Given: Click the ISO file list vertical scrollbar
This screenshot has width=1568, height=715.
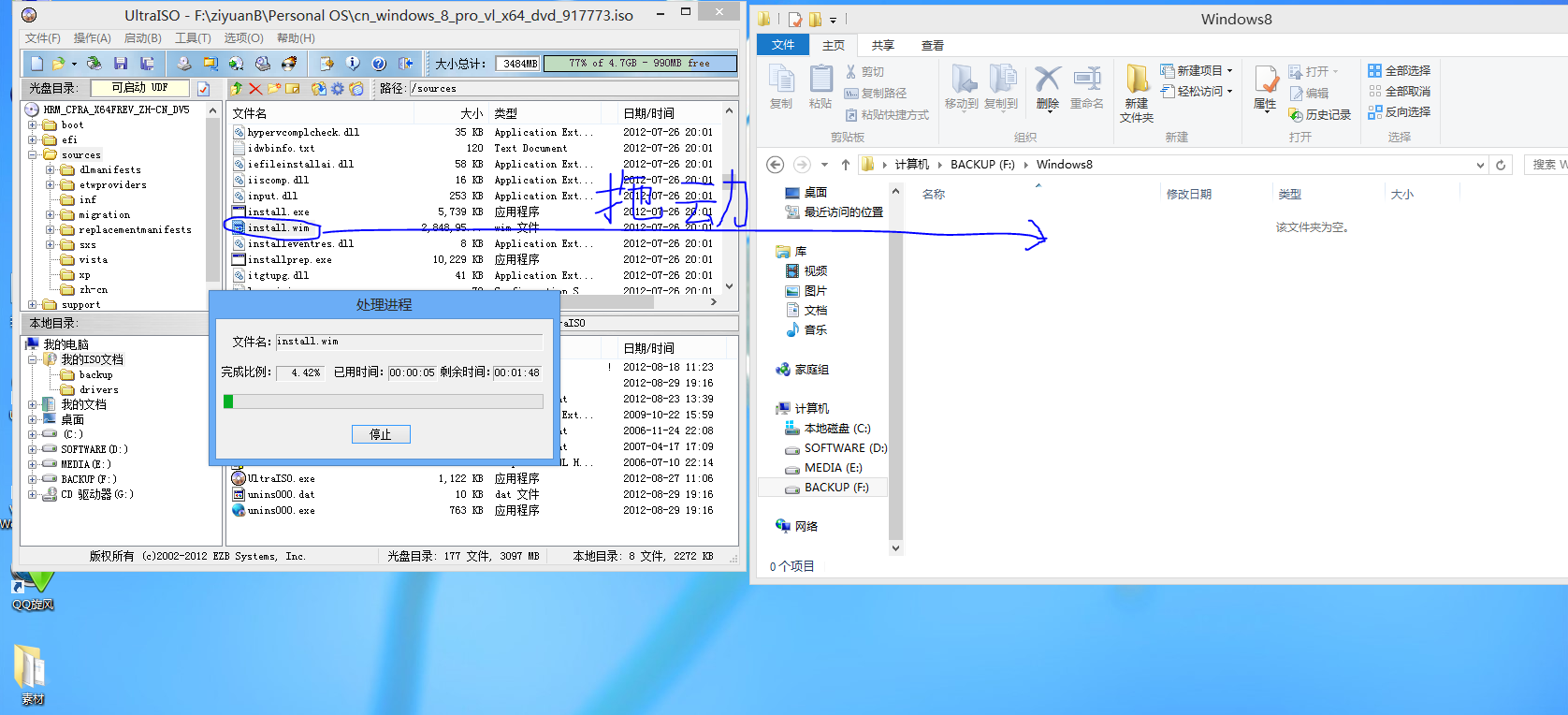Looking at the screenshot, I should (x=730, y=198).
